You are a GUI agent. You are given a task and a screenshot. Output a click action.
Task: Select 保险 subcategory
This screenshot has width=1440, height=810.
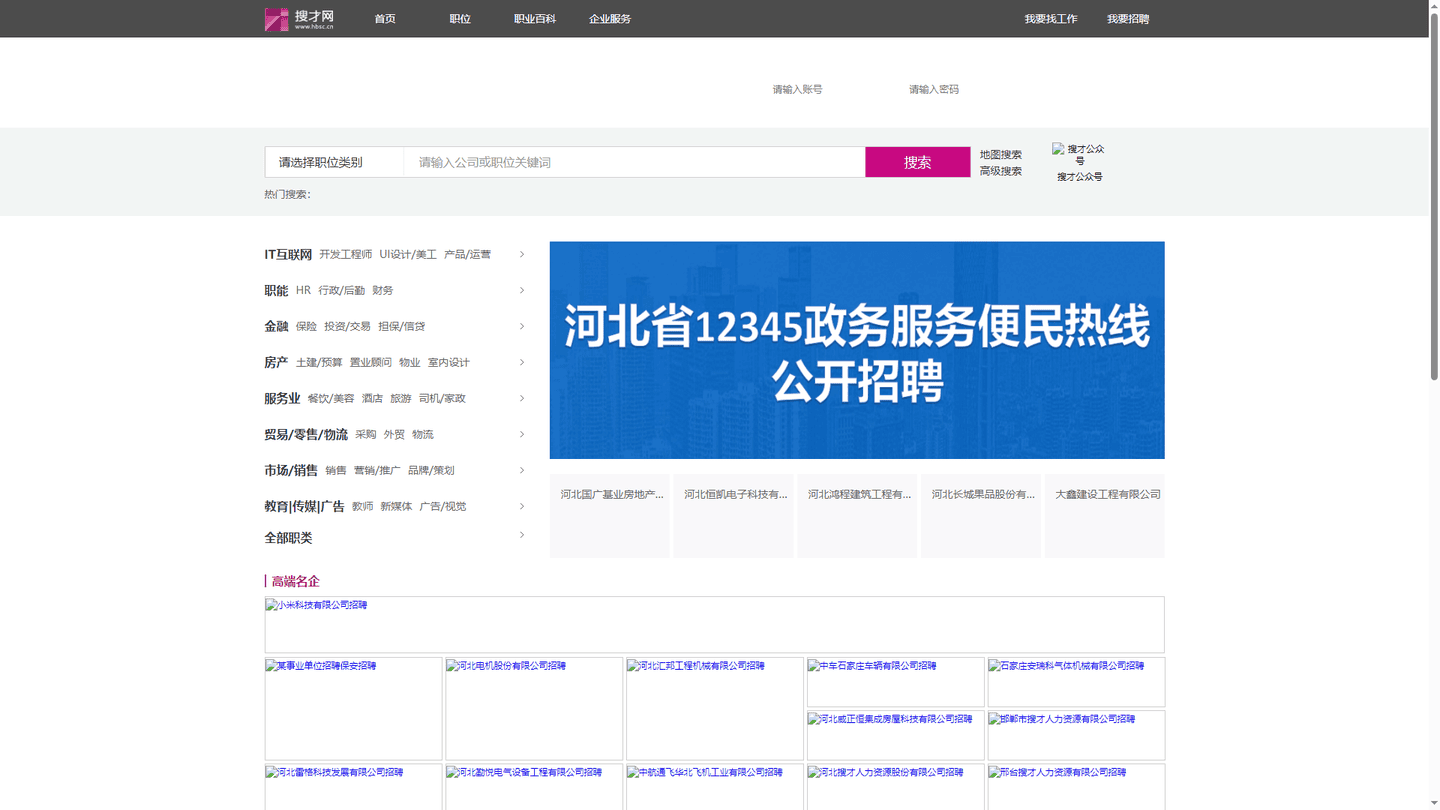pyautogui.click(x=306, y=327)
